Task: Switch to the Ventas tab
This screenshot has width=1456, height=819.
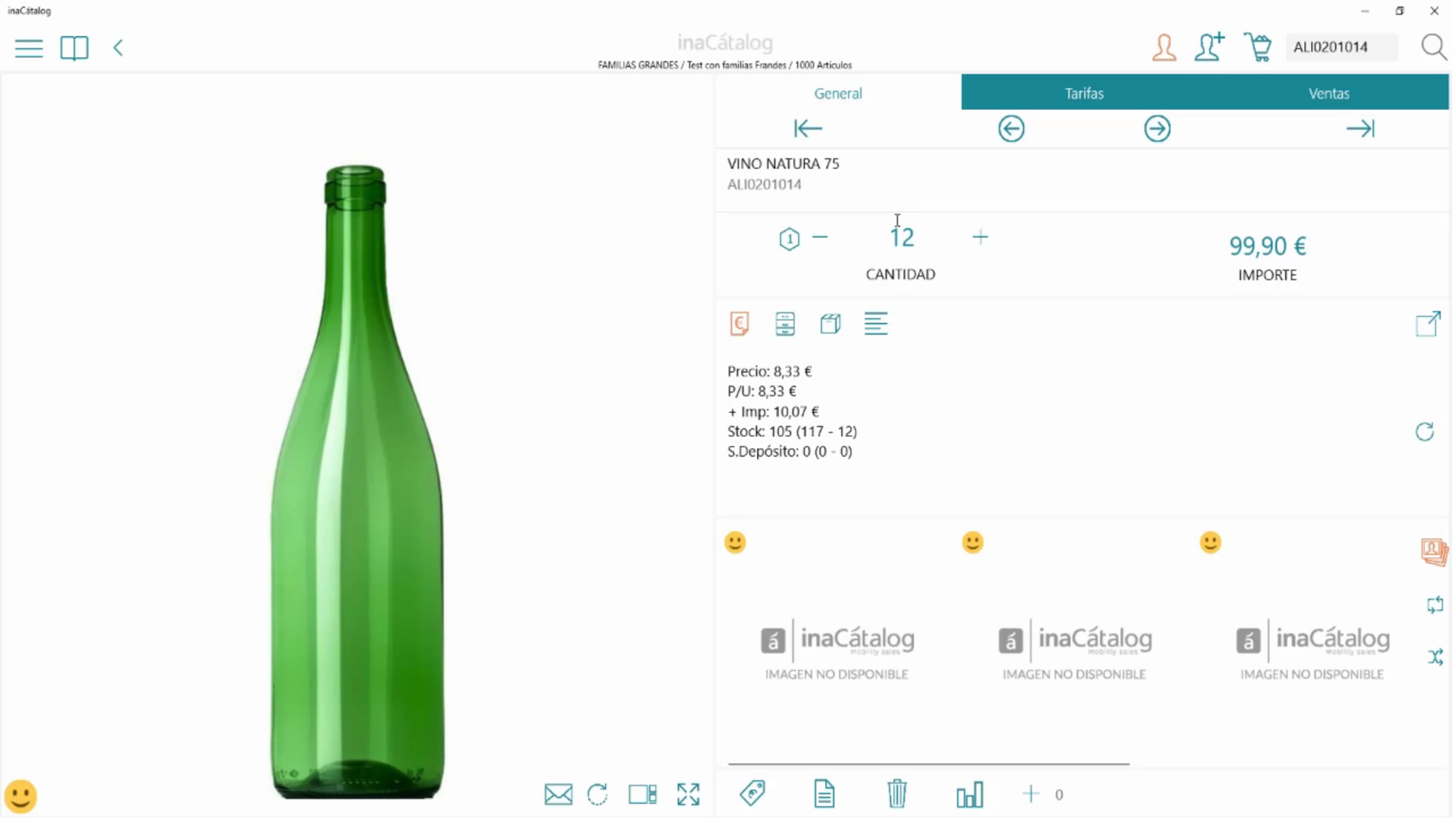Action: 1329,93
